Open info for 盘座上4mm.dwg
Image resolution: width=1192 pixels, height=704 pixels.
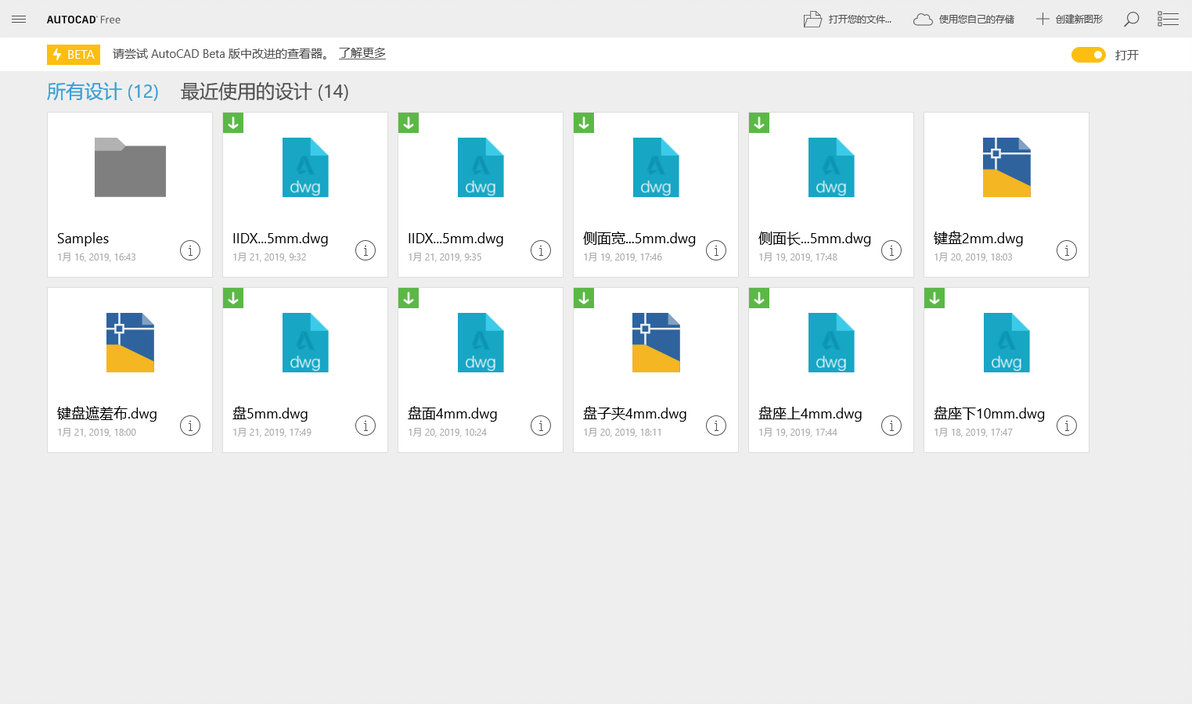[x=892, y=426]
